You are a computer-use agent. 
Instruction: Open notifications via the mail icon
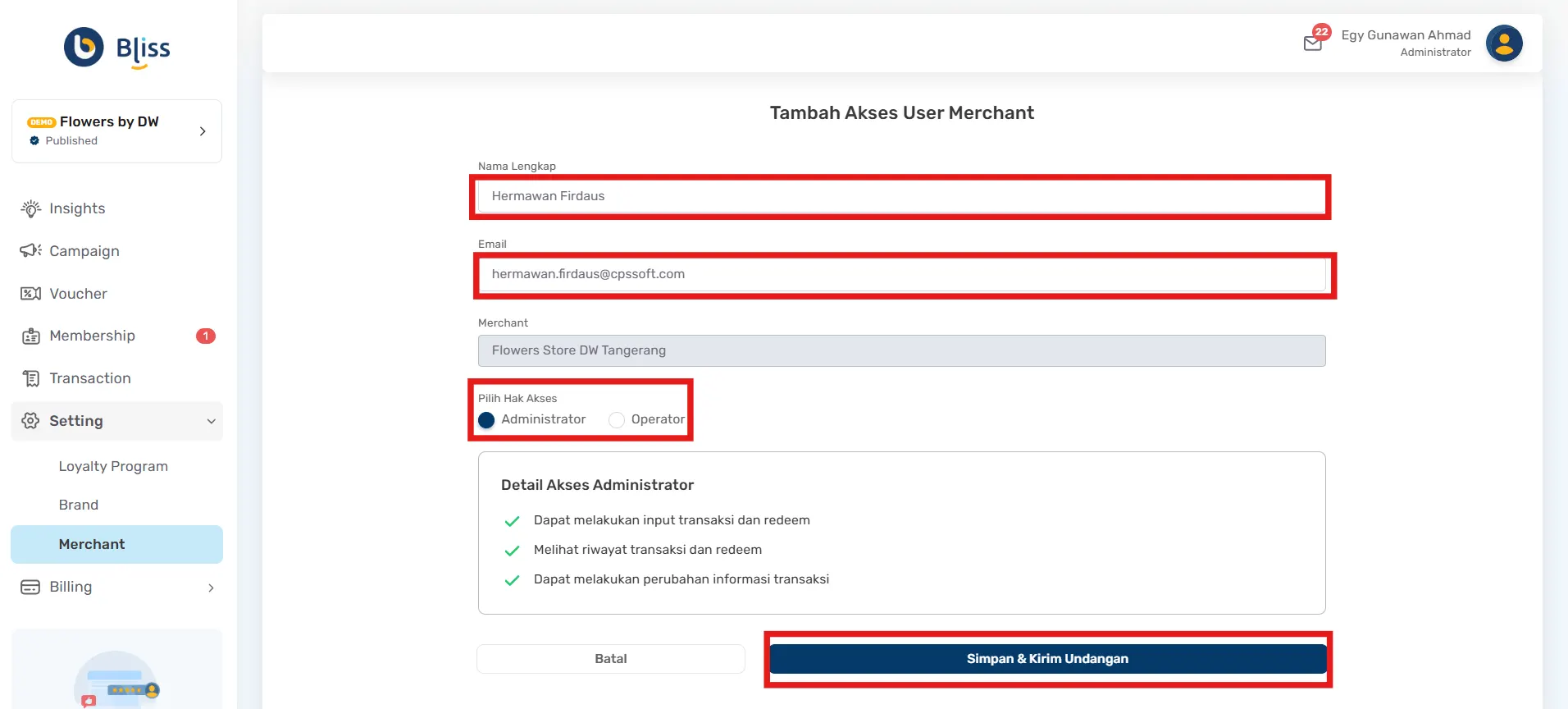(x=1313, y=41)
